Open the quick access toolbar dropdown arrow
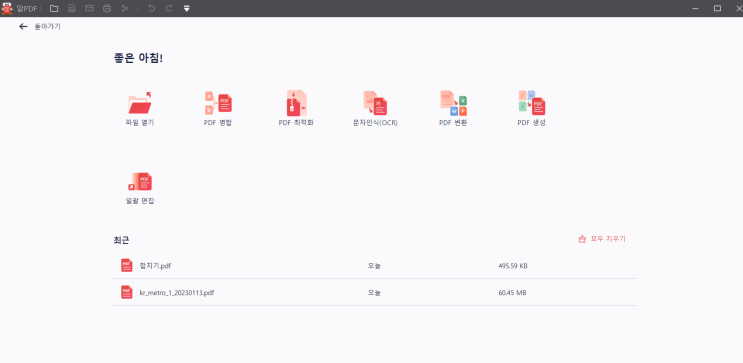 (187, 9)
